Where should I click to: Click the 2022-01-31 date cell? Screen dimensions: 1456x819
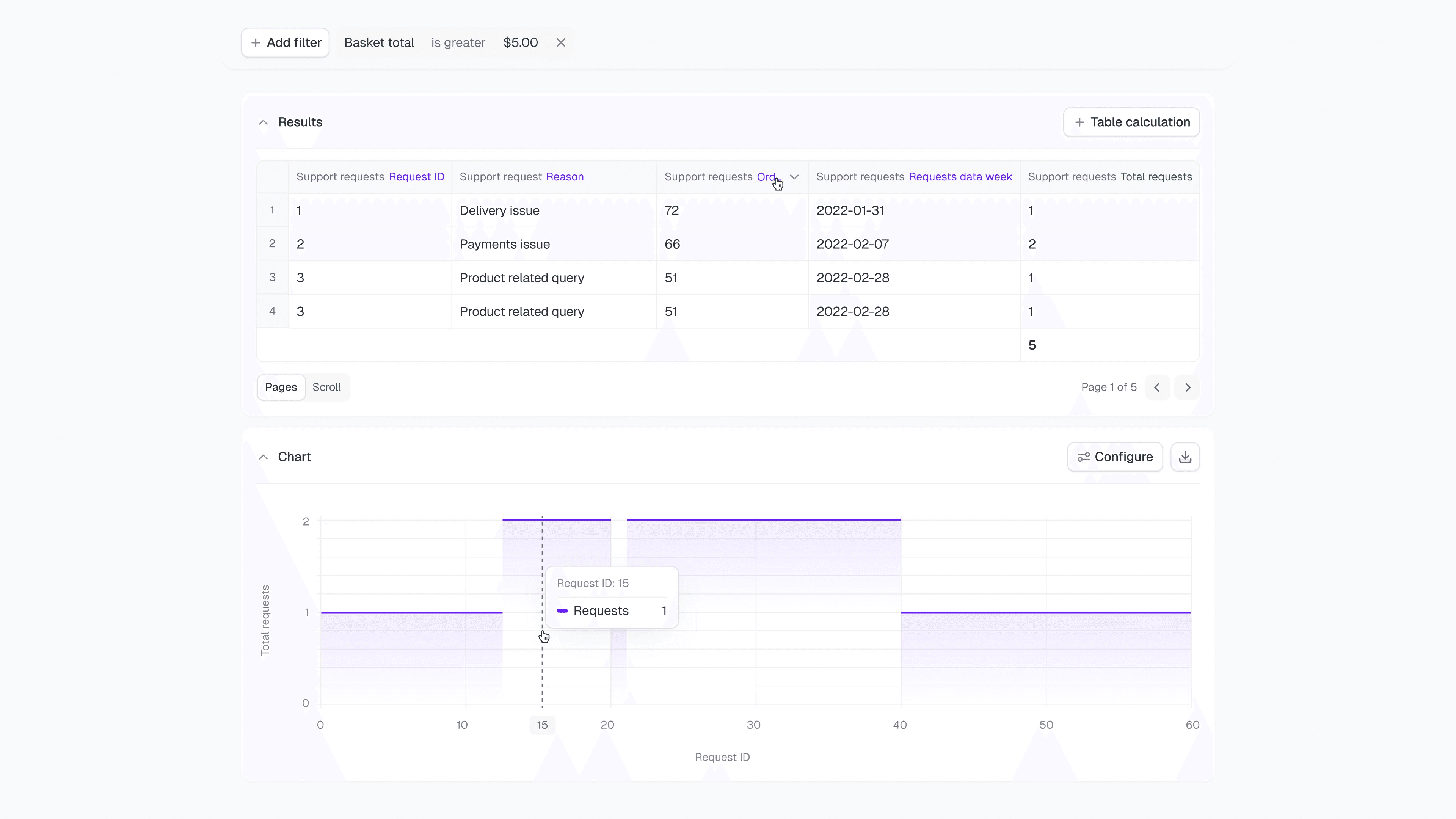[915, 210]
